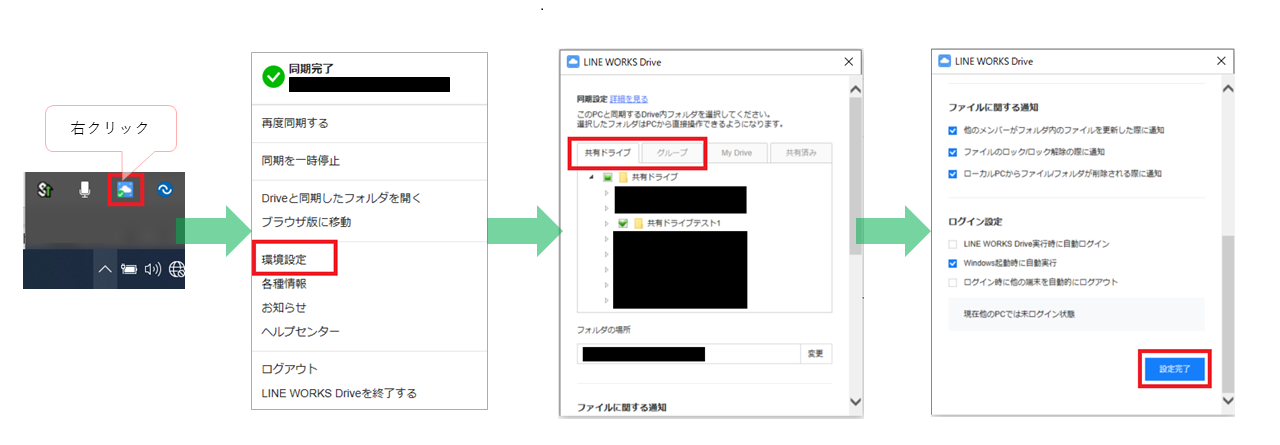Open the 詳細を見る link
This screenshot has height=445, width=1280.
pos(628,100)
